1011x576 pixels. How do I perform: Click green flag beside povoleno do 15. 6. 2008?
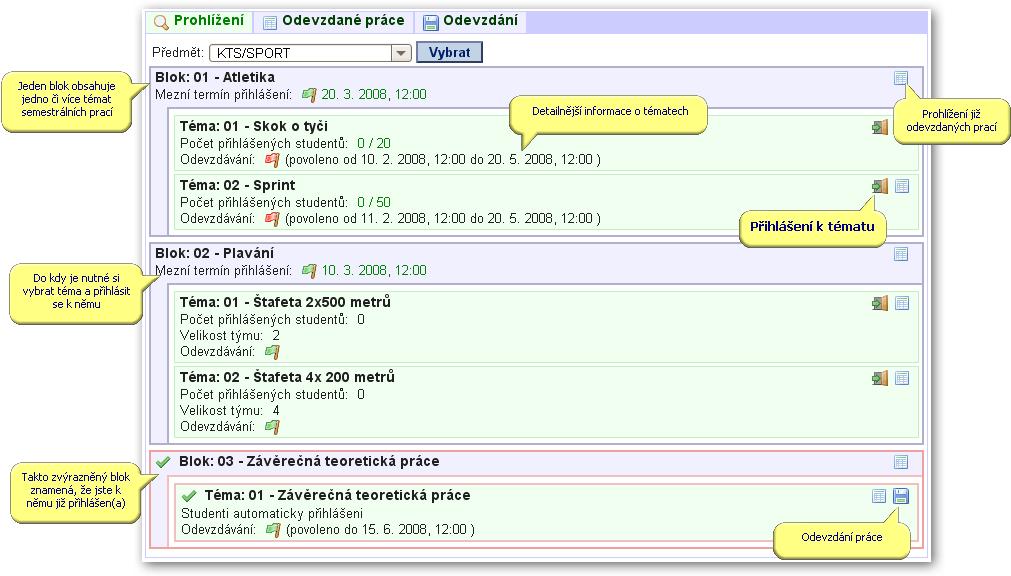[x=273, y=530]
